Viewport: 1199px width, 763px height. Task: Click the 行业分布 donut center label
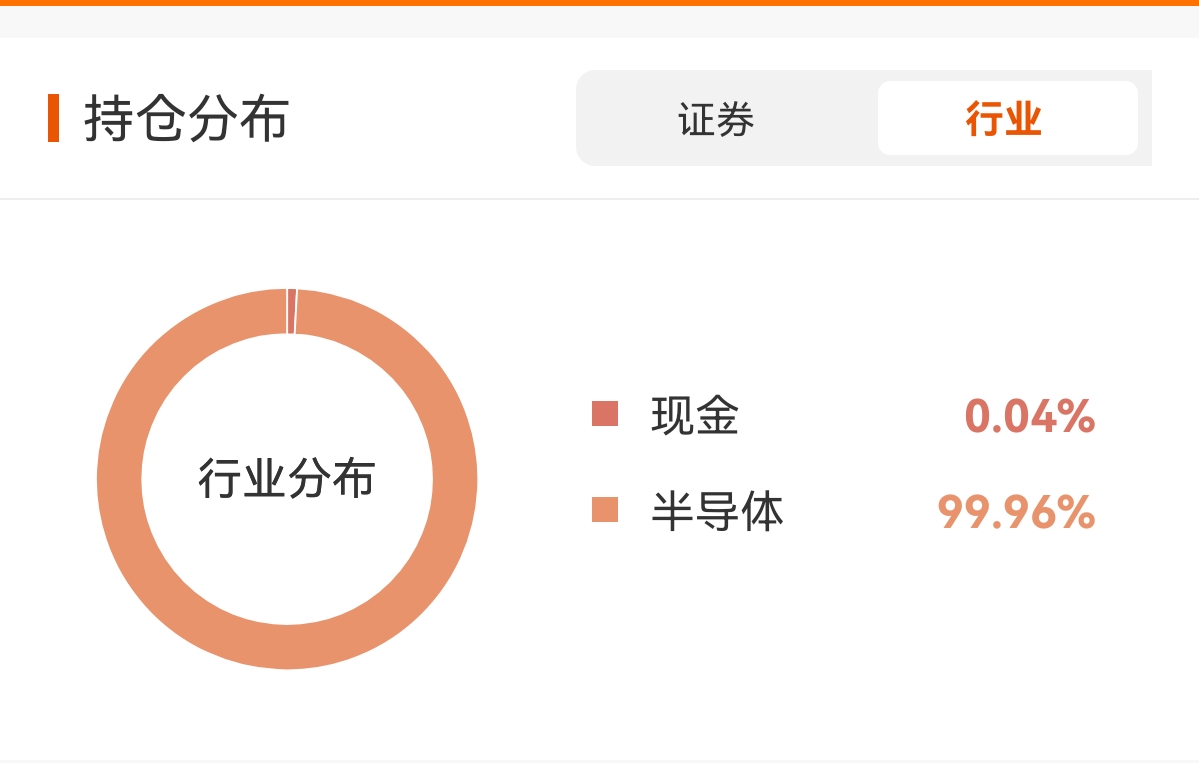coord(287,479)
